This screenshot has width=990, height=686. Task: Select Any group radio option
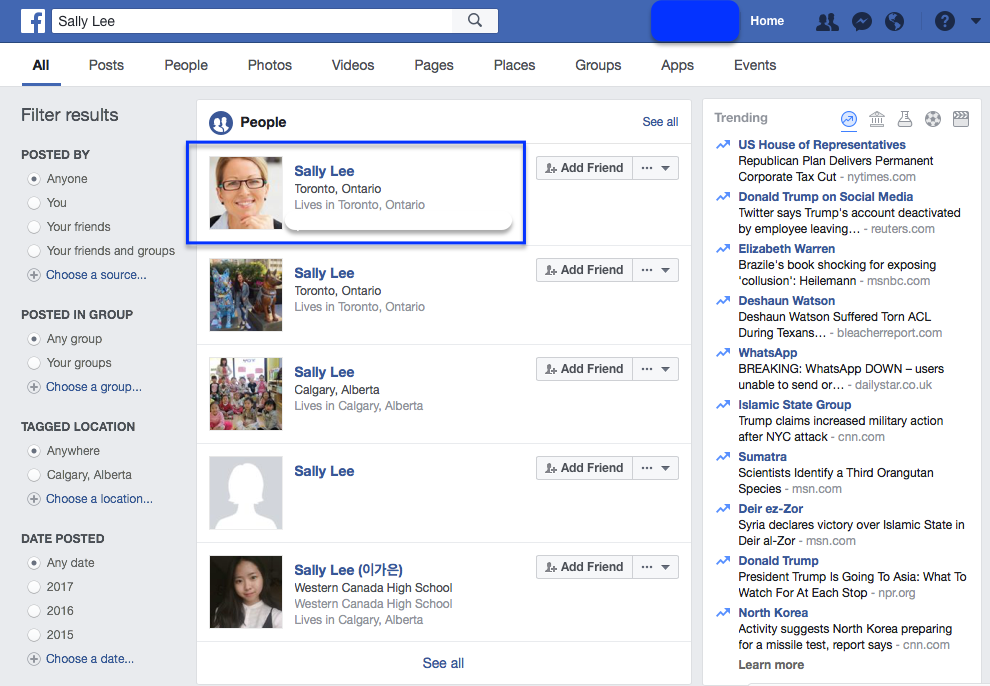tap(33, 339)
